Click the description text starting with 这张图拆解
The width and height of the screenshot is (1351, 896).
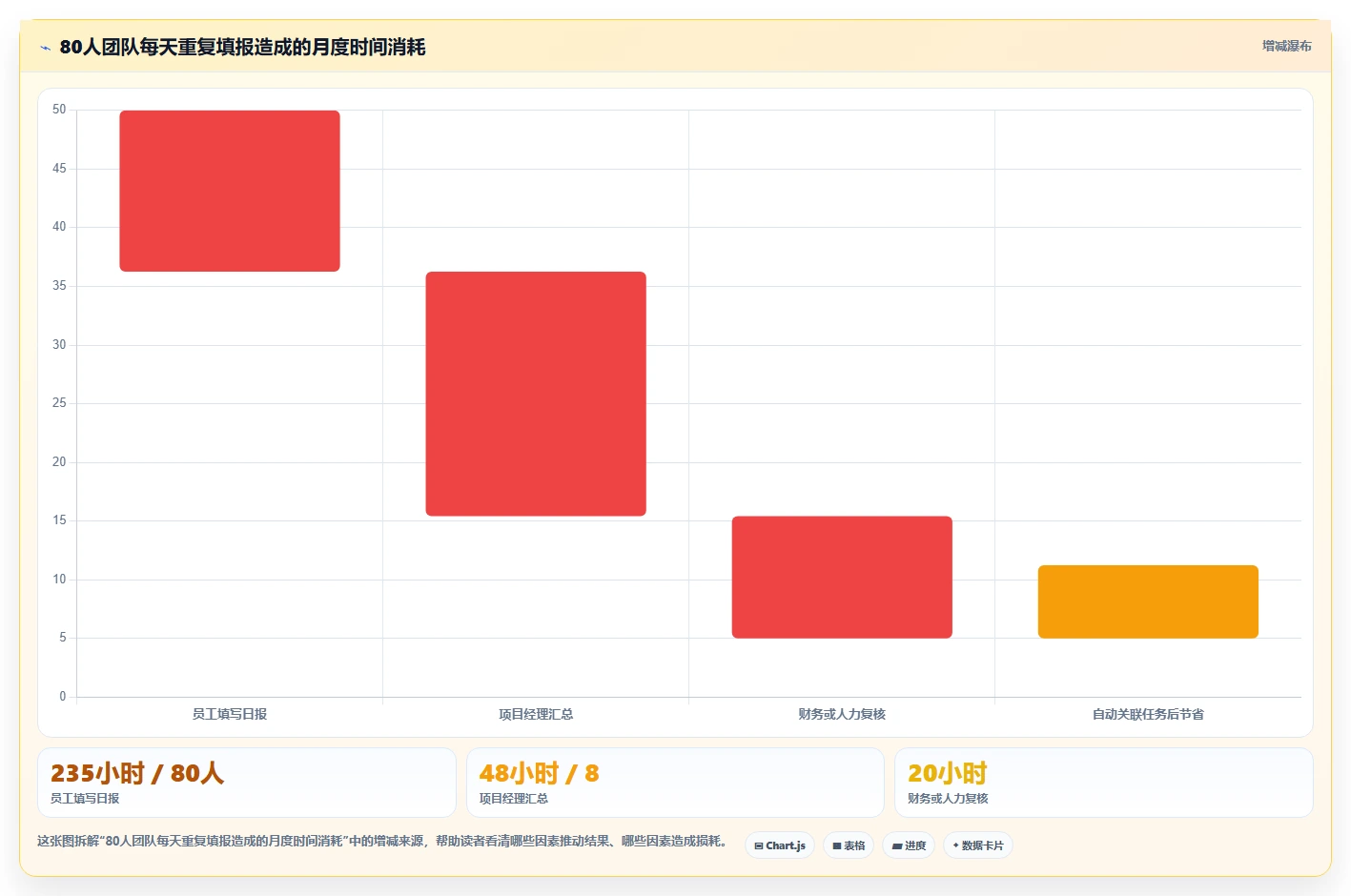(385, 842)
